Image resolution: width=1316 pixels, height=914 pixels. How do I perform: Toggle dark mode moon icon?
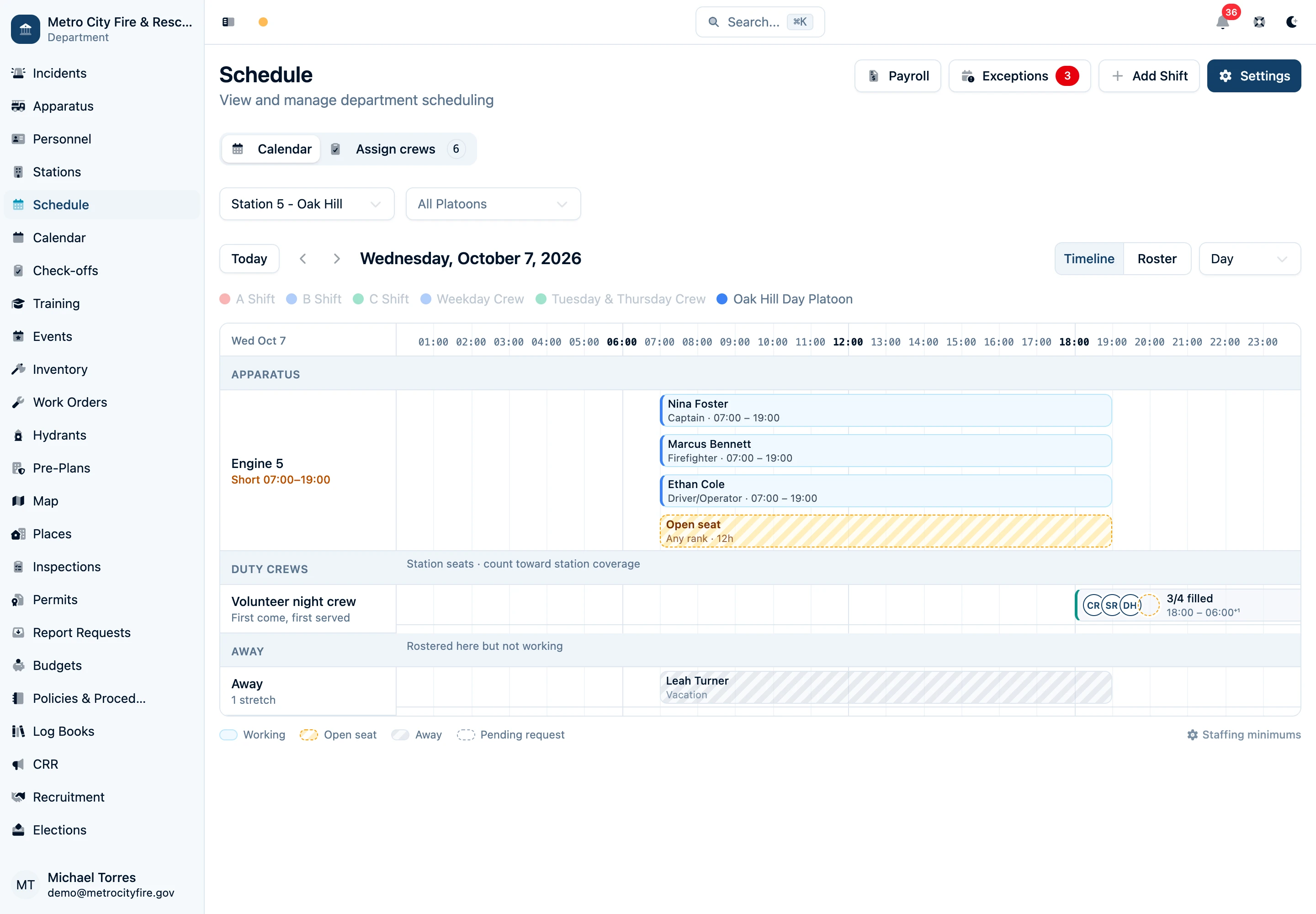[x=1291, y=22]
